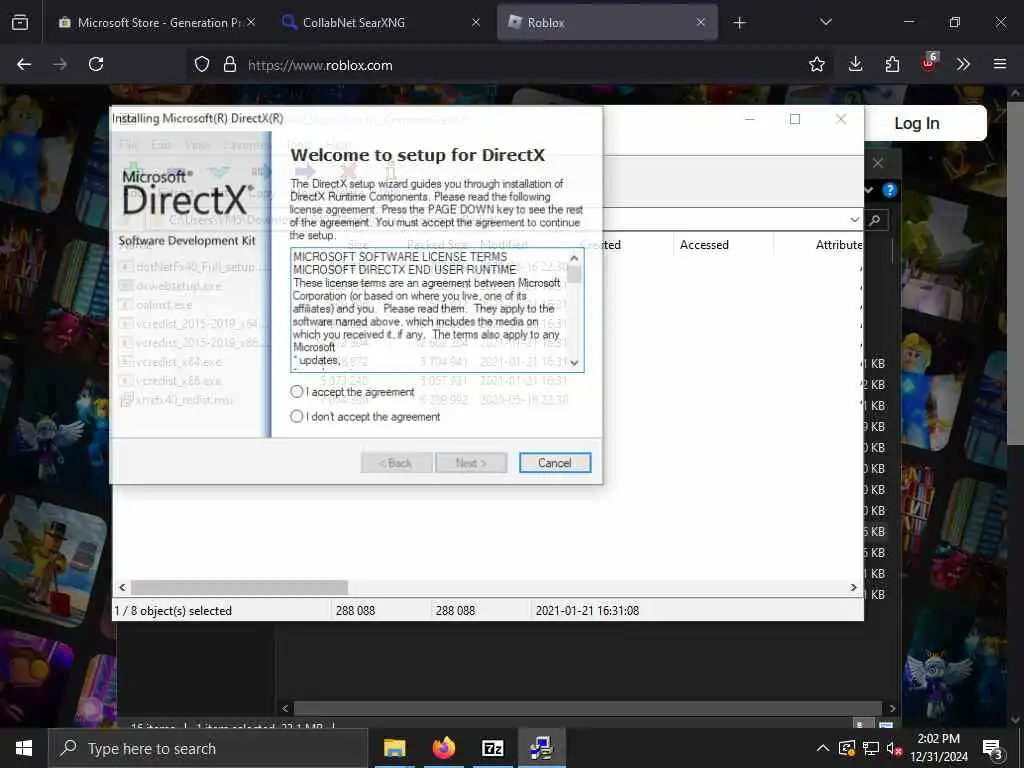Go back using the browser back arrow
1024x768 pixels.
click(x=24, y=64)
